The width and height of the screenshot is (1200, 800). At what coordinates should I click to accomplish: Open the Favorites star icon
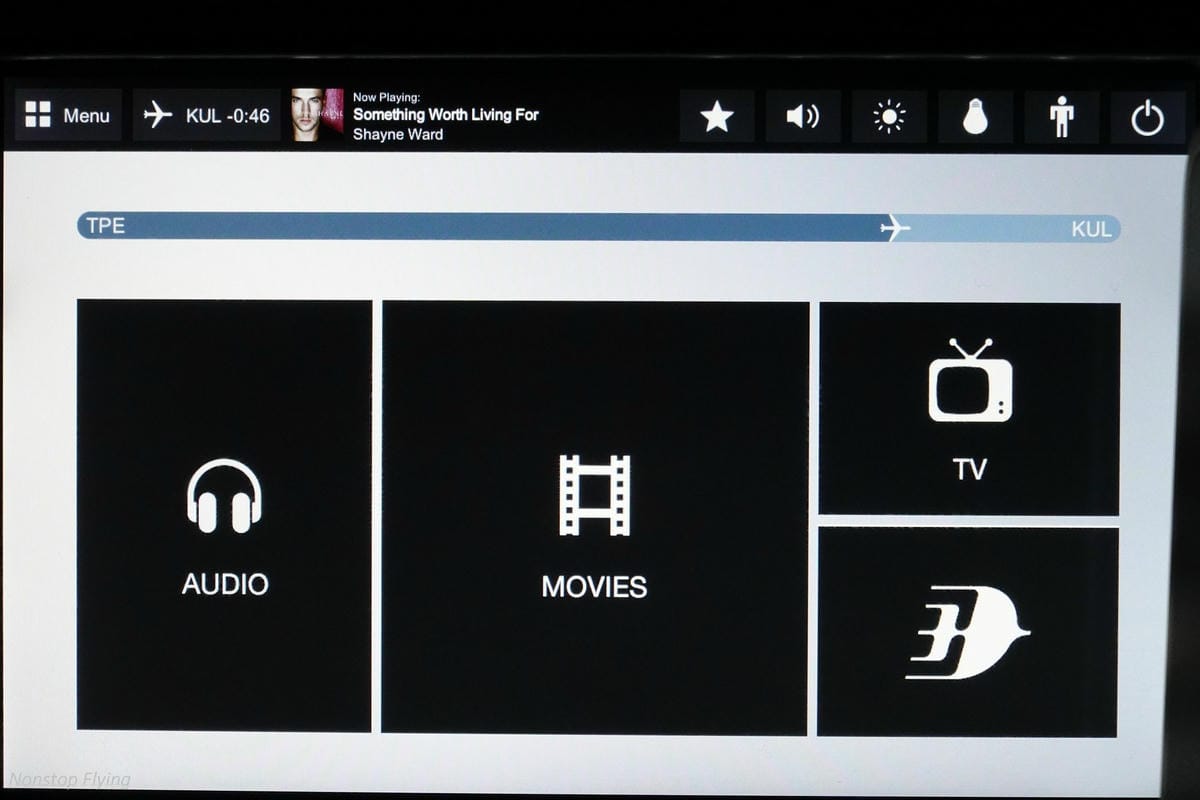(x=716, y=117)
